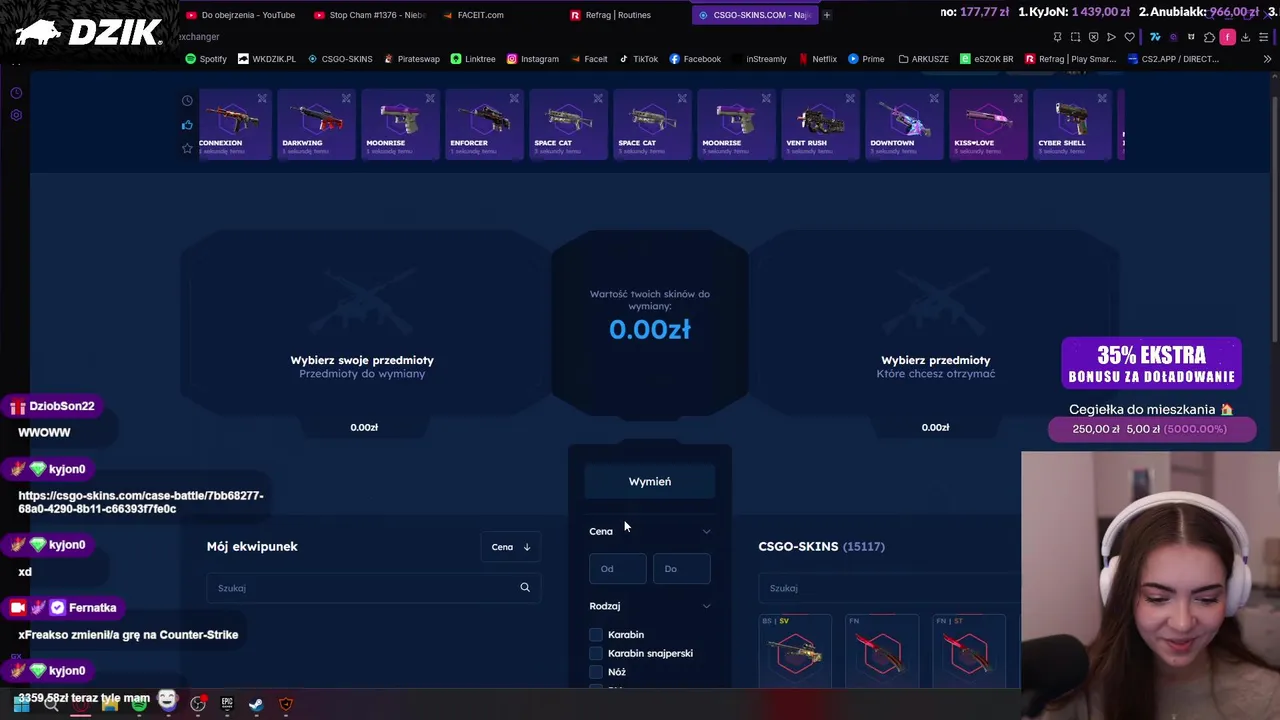Open the DOWNTOWN drop card

pyautogui.click(x=904, y=124)
